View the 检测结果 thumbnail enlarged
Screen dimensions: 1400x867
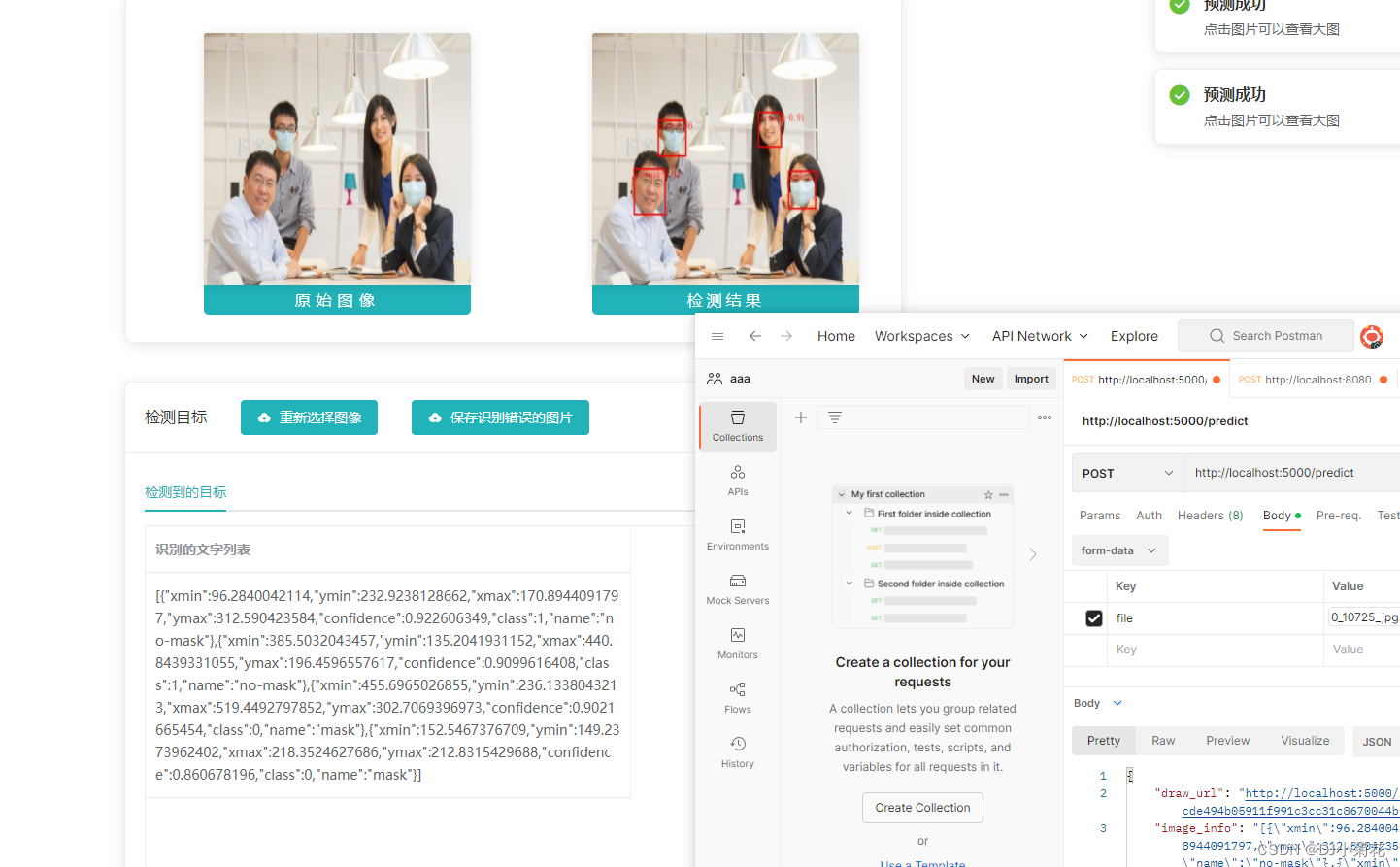coord(725,159)
